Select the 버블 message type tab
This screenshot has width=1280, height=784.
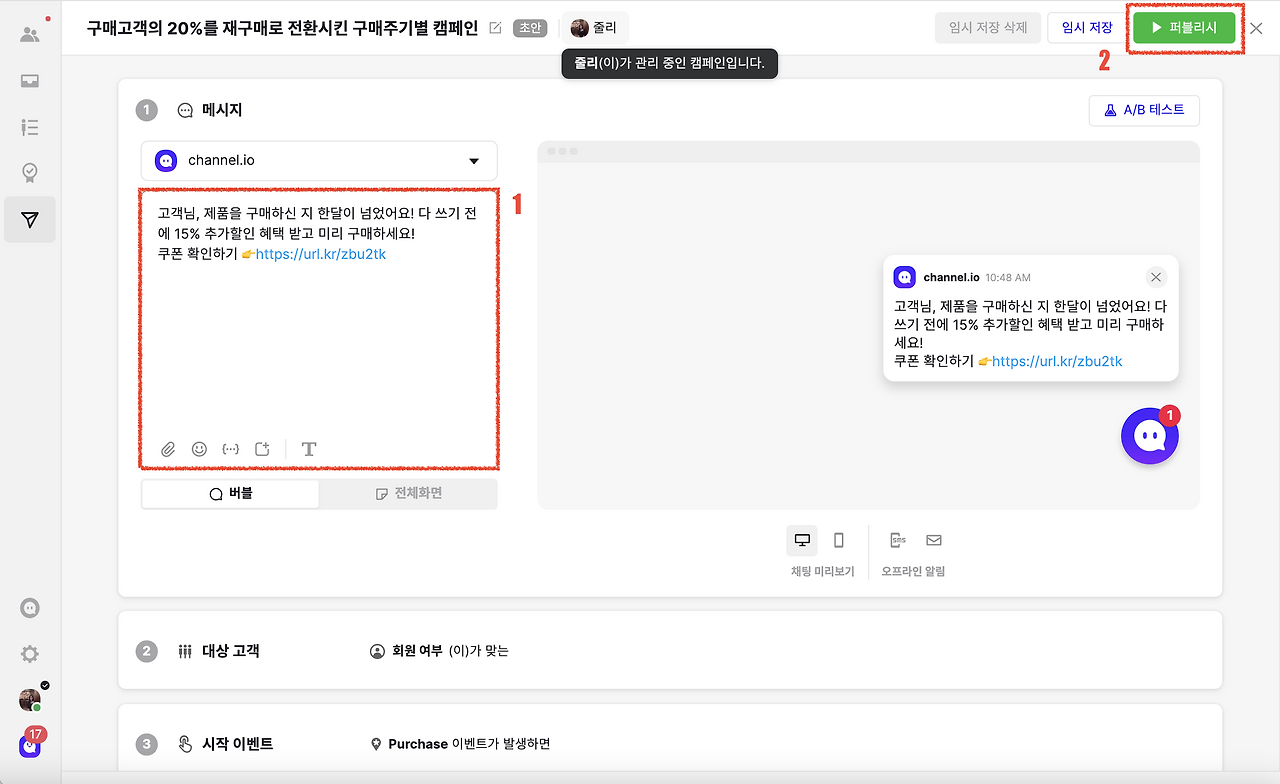(x=231, y=494)
